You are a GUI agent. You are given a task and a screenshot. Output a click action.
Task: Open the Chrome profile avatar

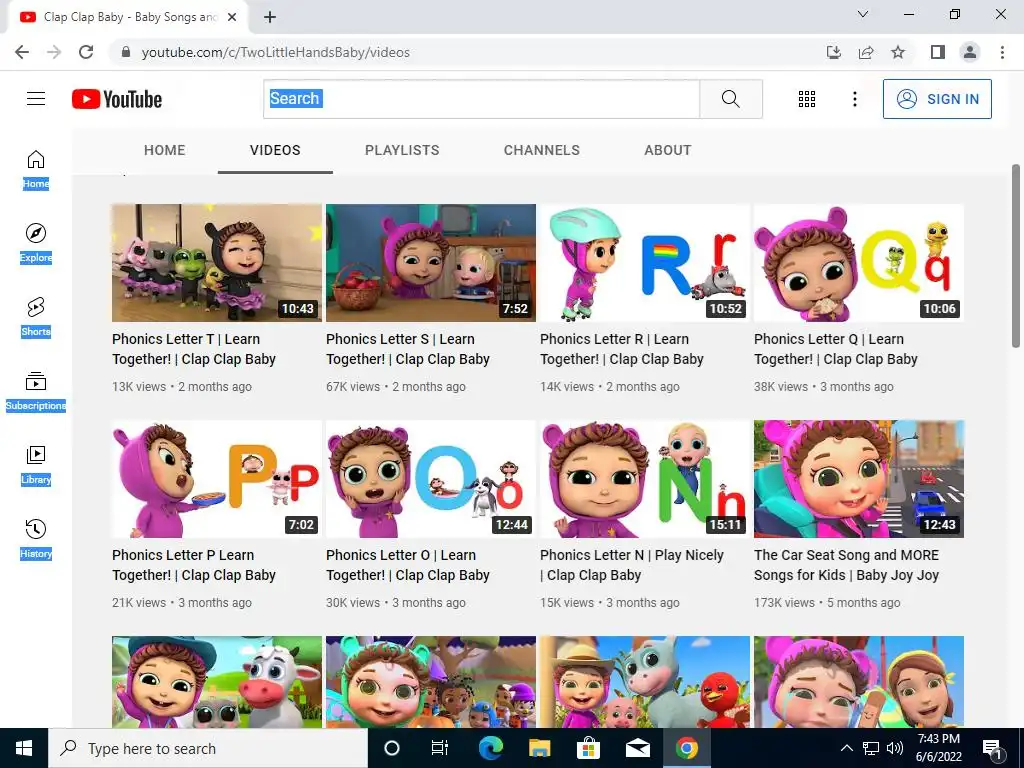[x=970, y=52]
